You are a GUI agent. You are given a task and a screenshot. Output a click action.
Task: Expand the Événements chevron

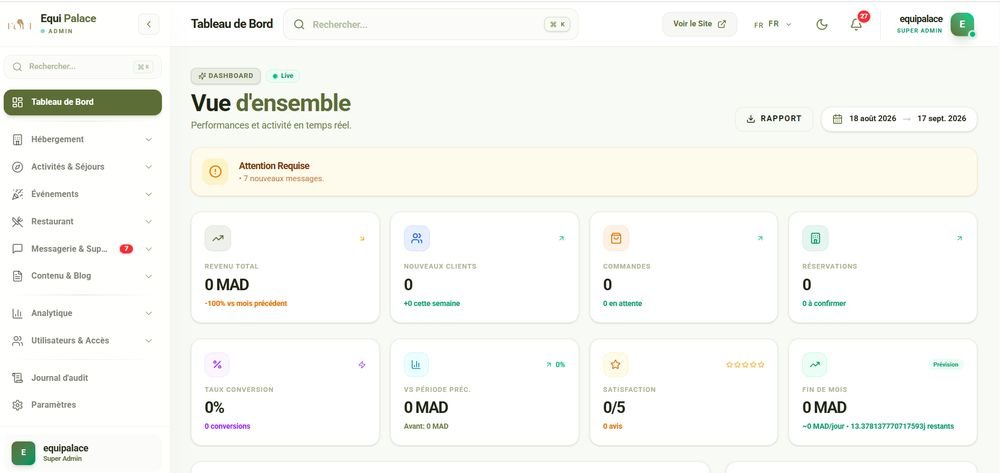click(149, 194)
